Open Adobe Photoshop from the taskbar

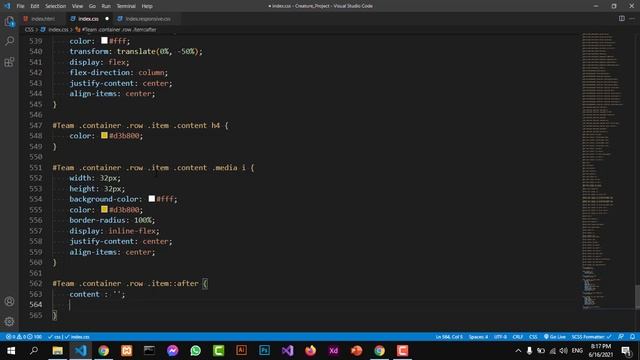[264, 351]
